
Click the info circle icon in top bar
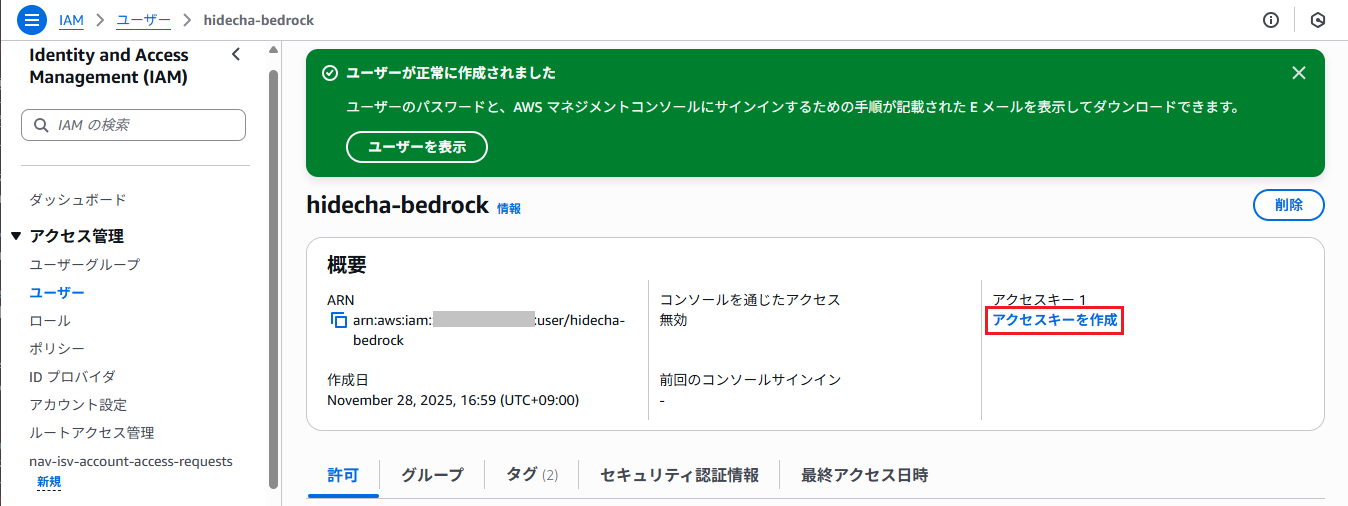[1271, 20]
